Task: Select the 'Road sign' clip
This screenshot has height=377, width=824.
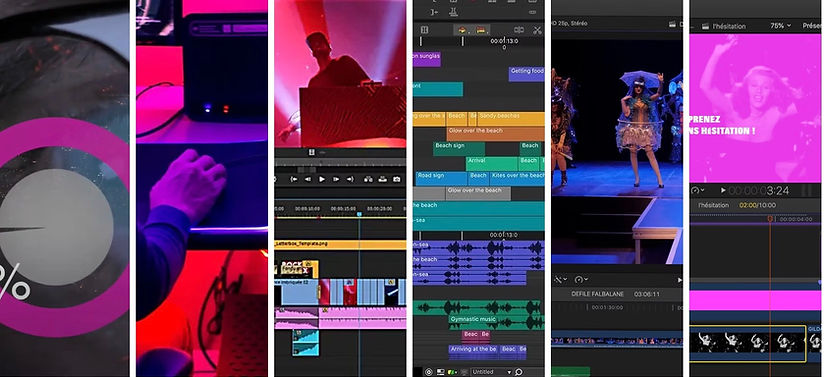Action: point(441,179)
